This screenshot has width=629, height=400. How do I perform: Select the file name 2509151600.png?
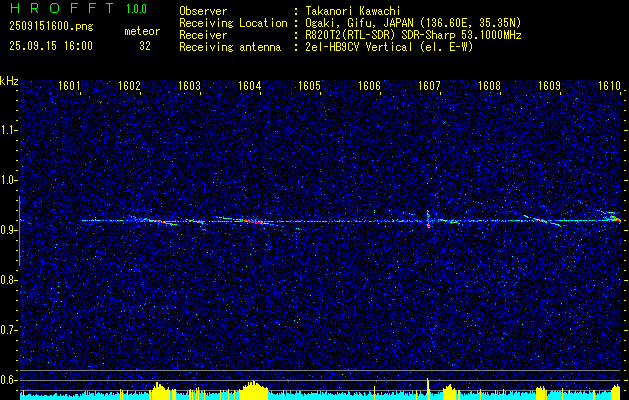pos(51,26)
